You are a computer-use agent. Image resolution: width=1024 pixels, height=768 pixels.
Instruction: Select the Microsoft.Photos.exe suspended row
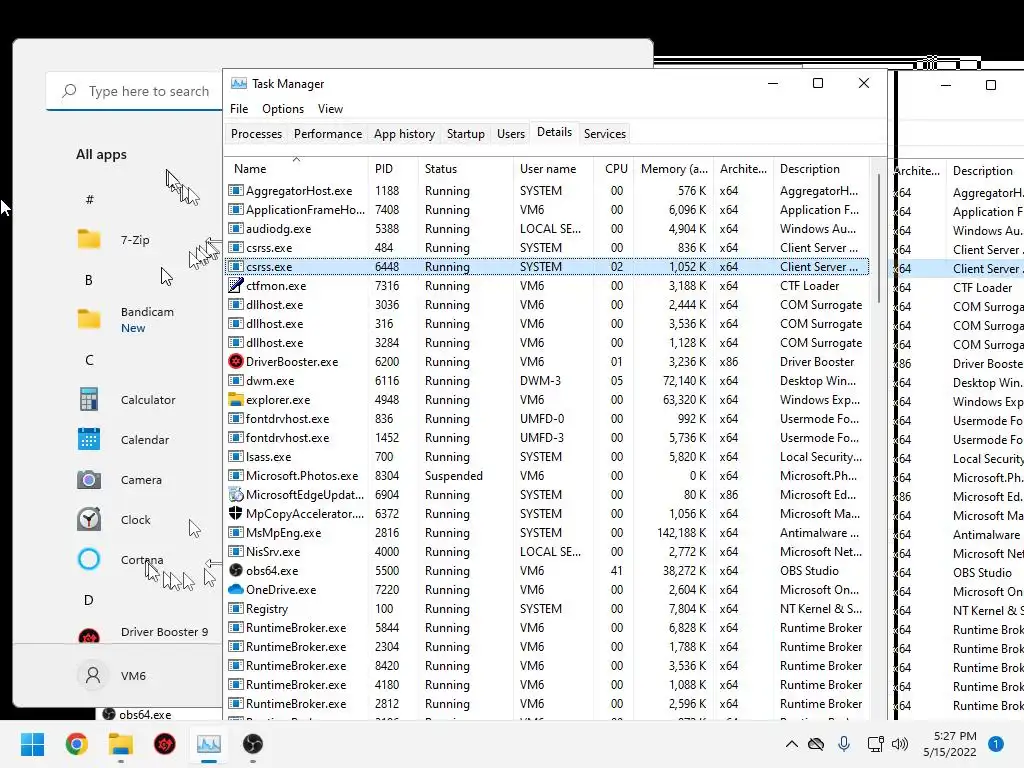[547, 475]
